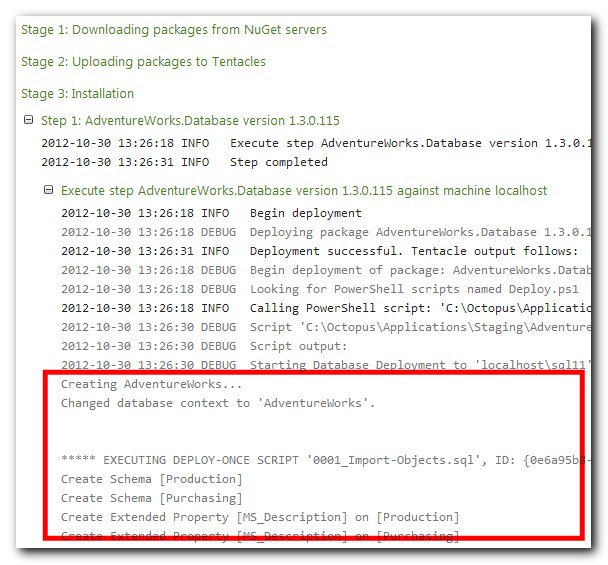Open Stage 1: Downloading packages from NuGet servers

pos(173,30)
